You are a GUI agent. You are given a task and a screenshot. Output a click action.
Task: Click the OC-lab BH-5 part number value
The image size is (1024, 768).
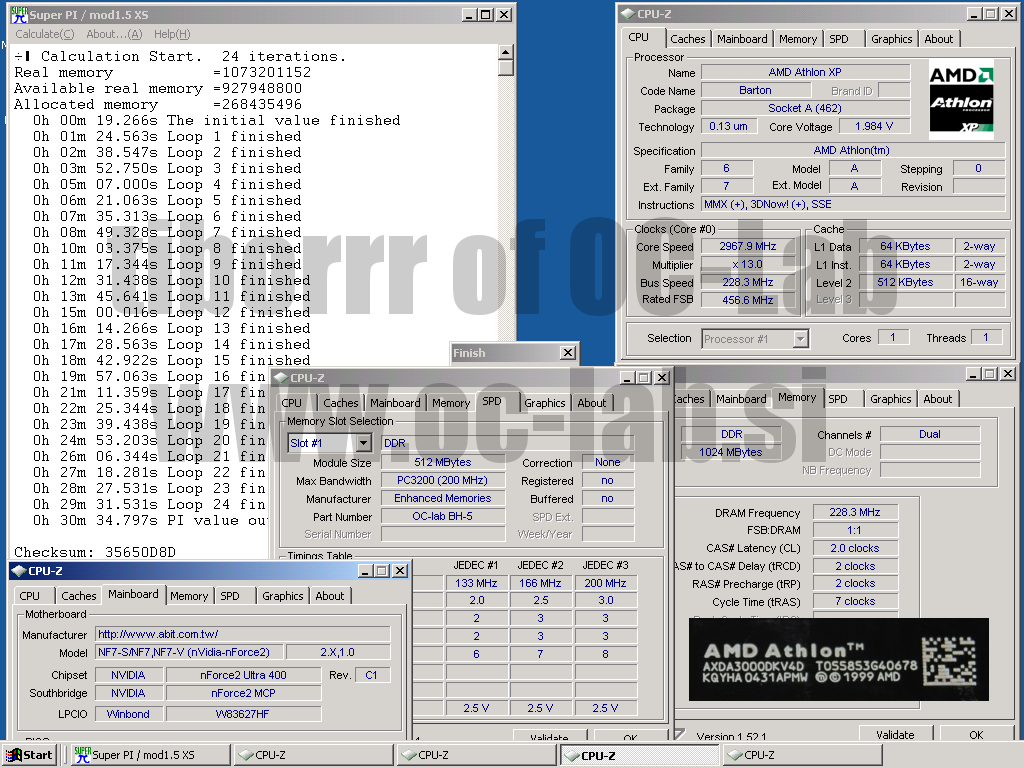pyautogui.click(x=442, y=516)
